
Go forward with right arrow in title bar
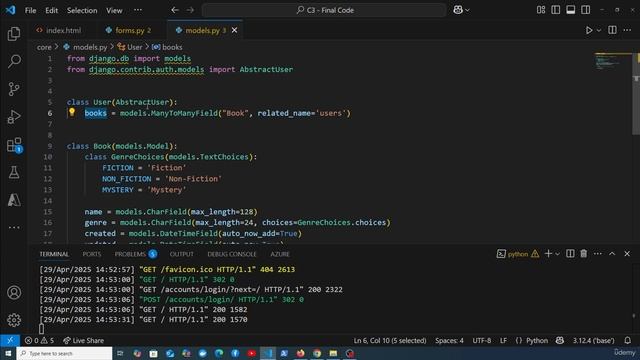click(x=190, y=10)
